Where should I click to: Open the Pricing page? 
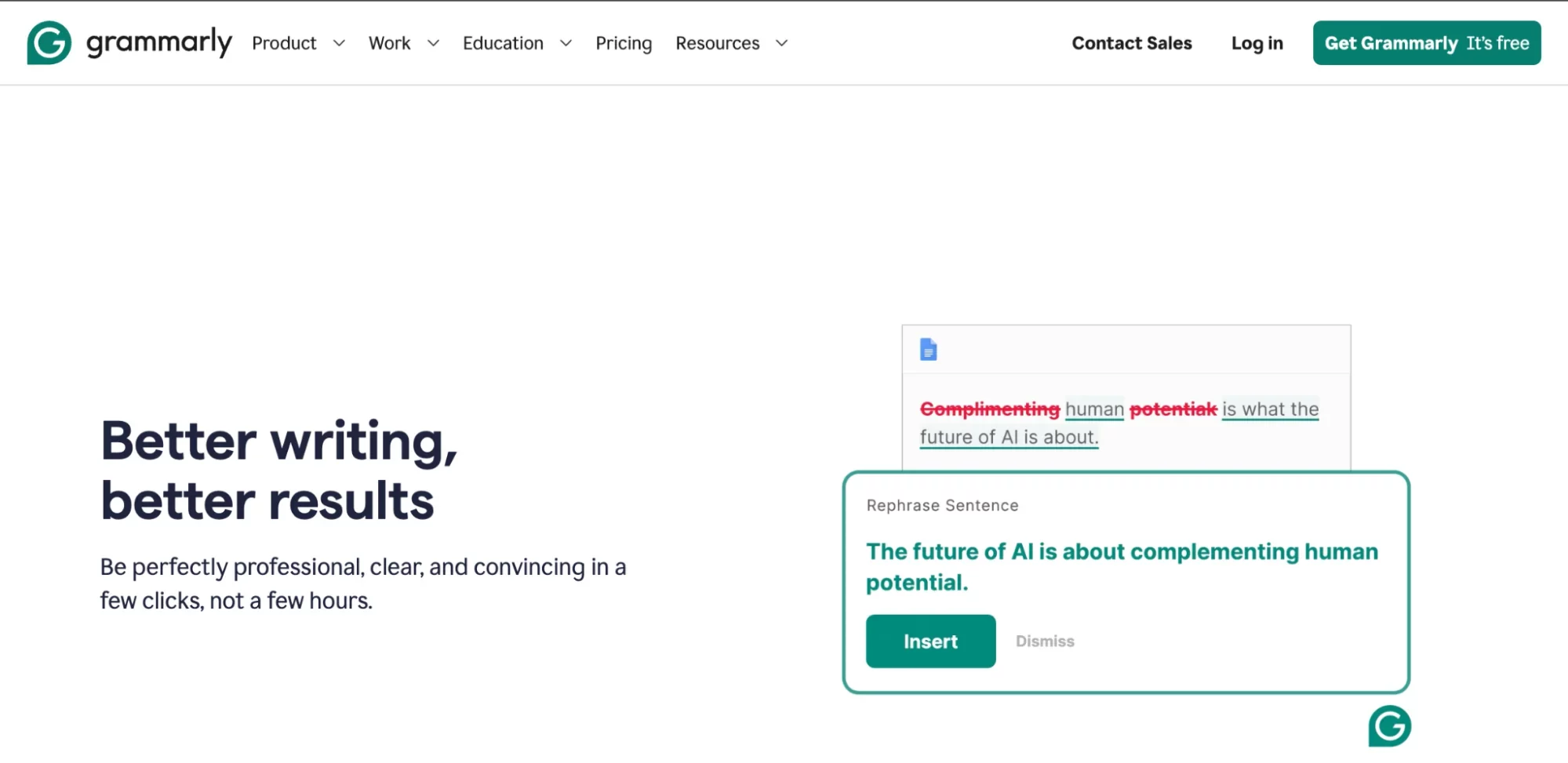coord(624,44)
